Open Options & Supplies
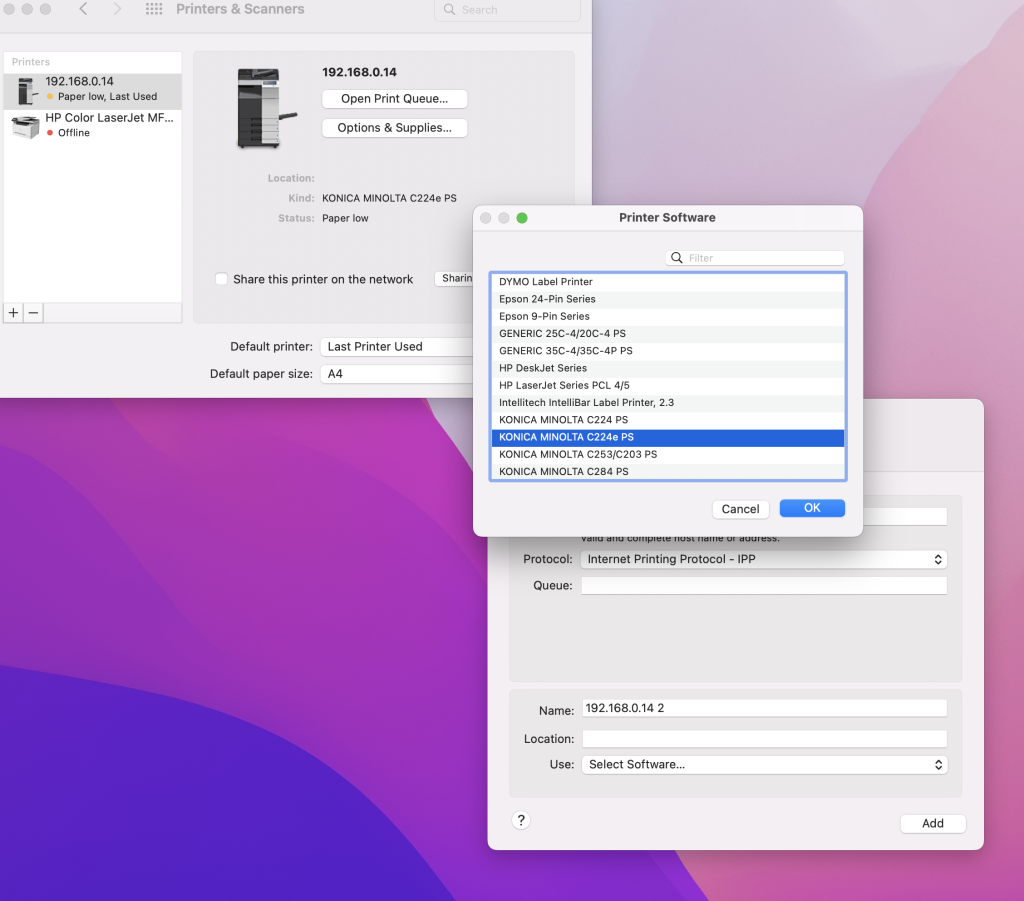 [394, 128]
